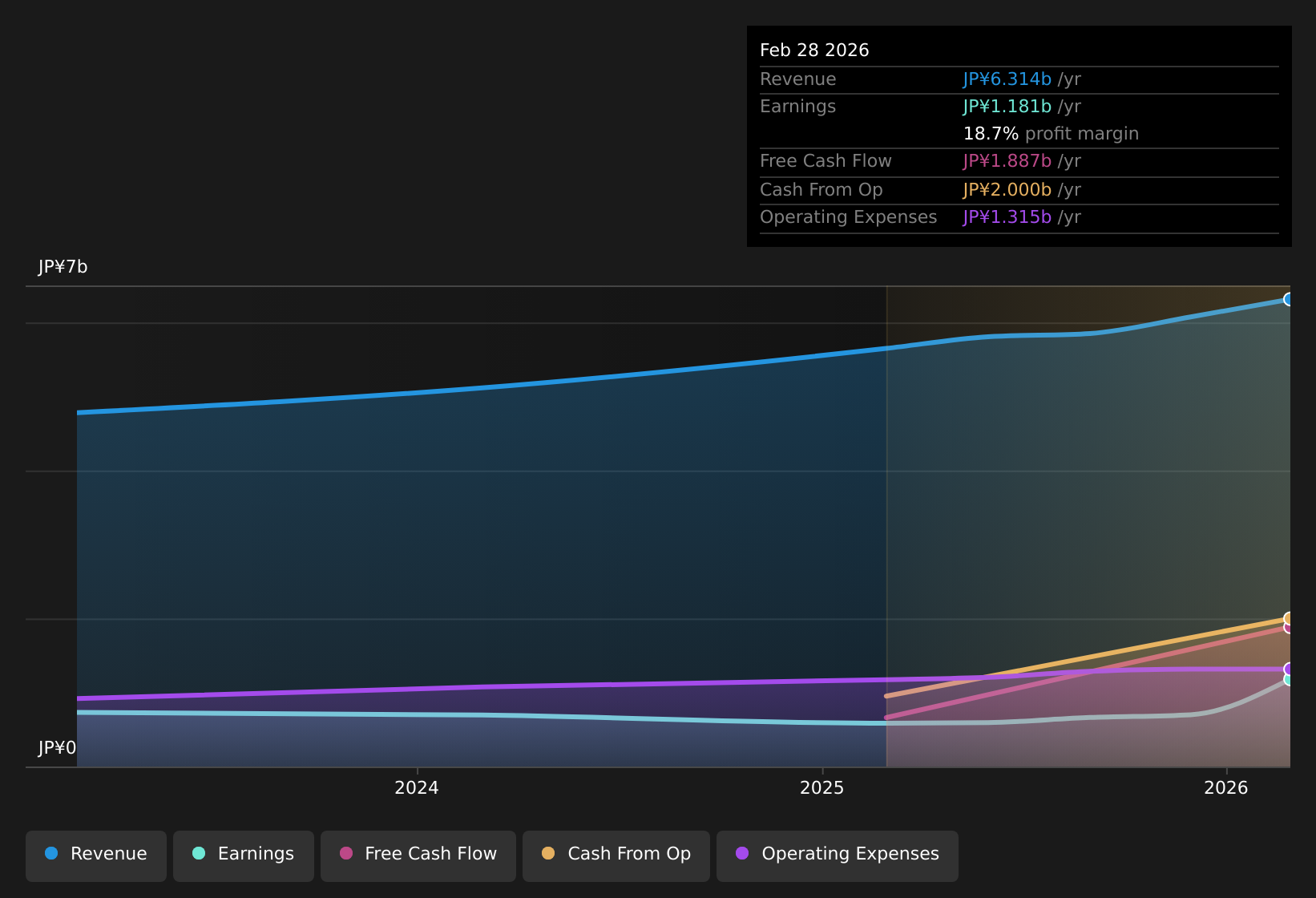Click the teal Earnings legend dot
1316x898 pixels.
[199, 853]
